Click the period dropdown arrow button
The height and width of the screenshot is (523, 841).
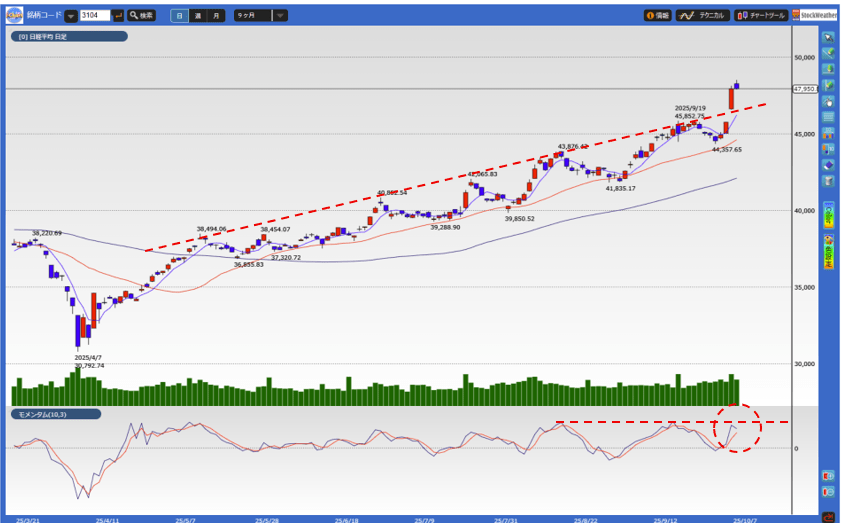click(x=280, y=16)
